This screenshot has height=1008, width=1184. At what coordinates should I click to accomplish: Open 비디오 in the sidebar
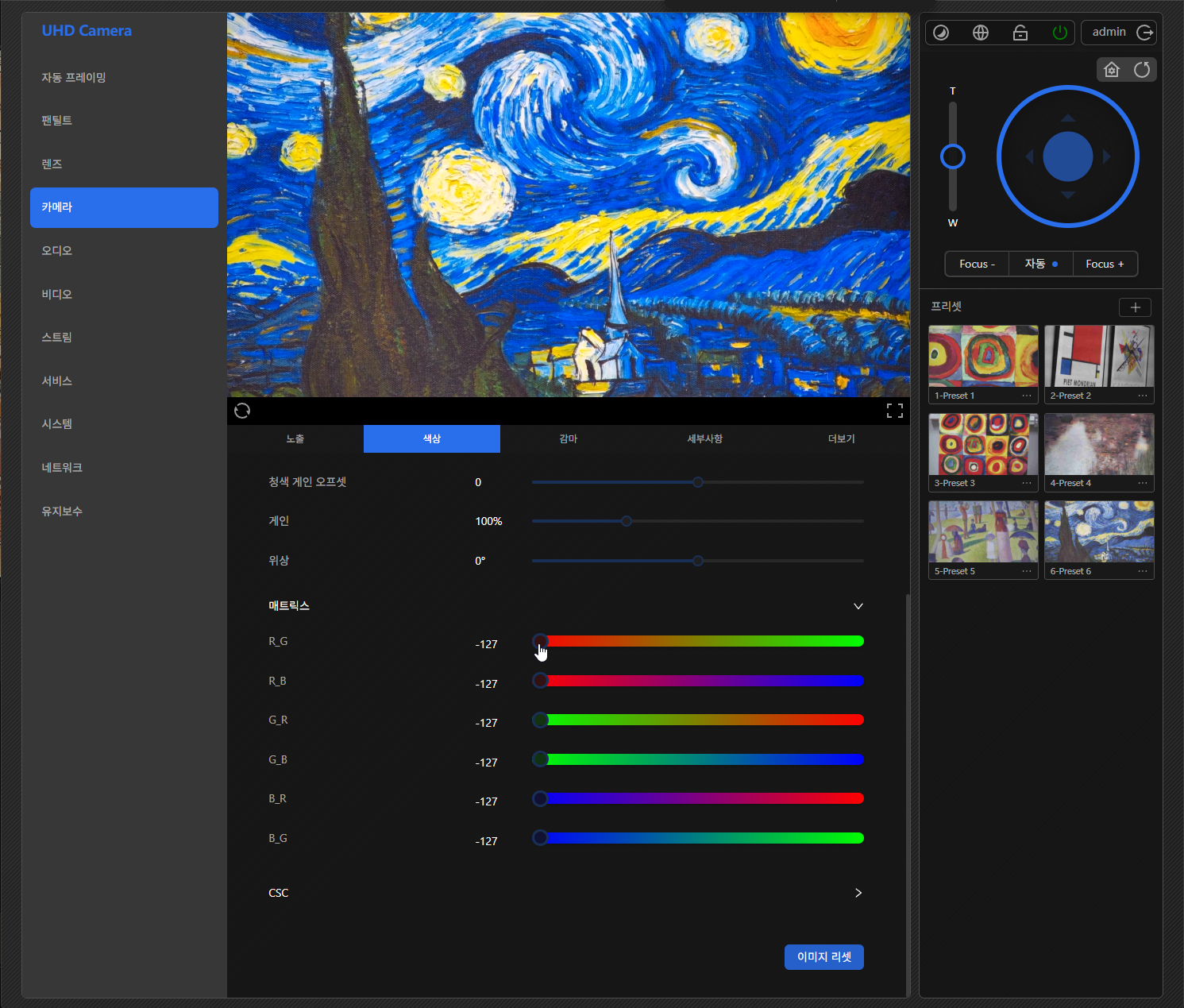coord(124,294)
